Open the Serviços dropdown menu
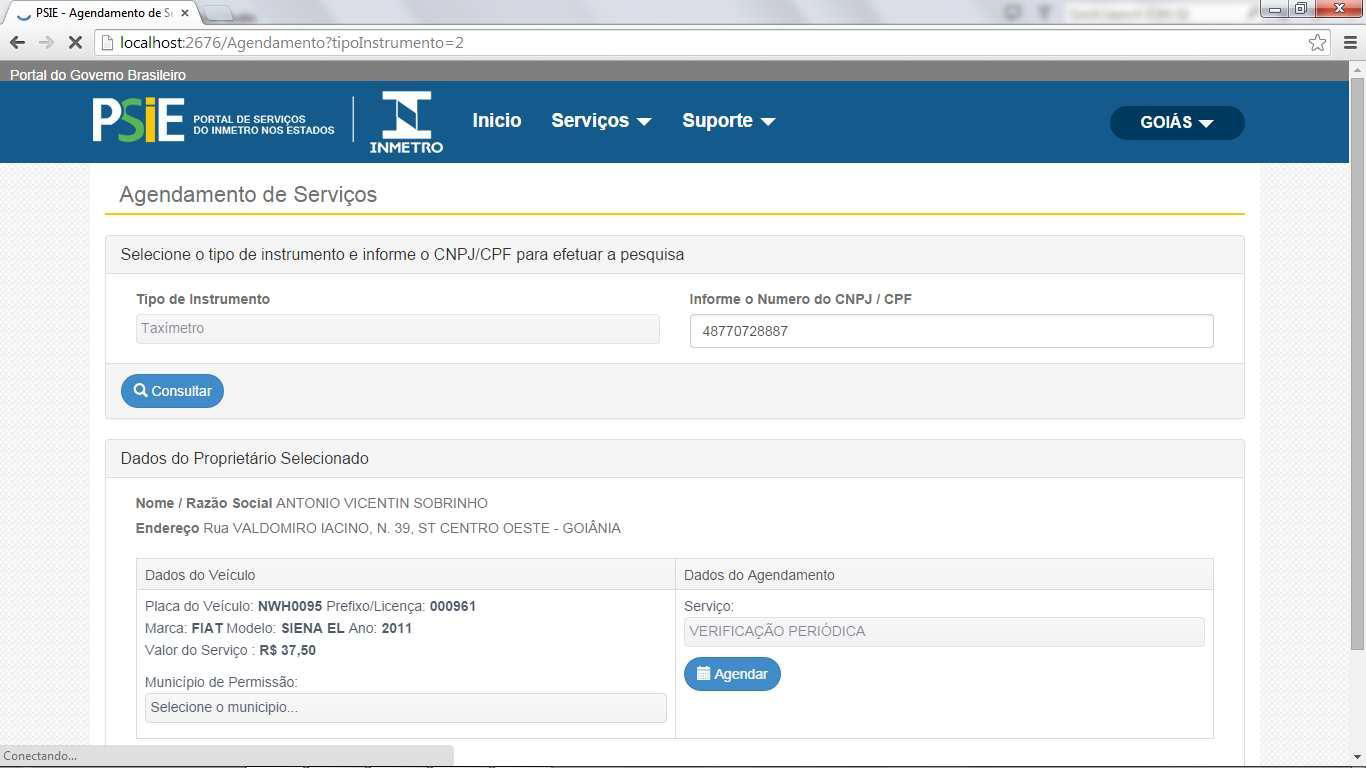The image size is (1366, 768). (x=601, y=120)
